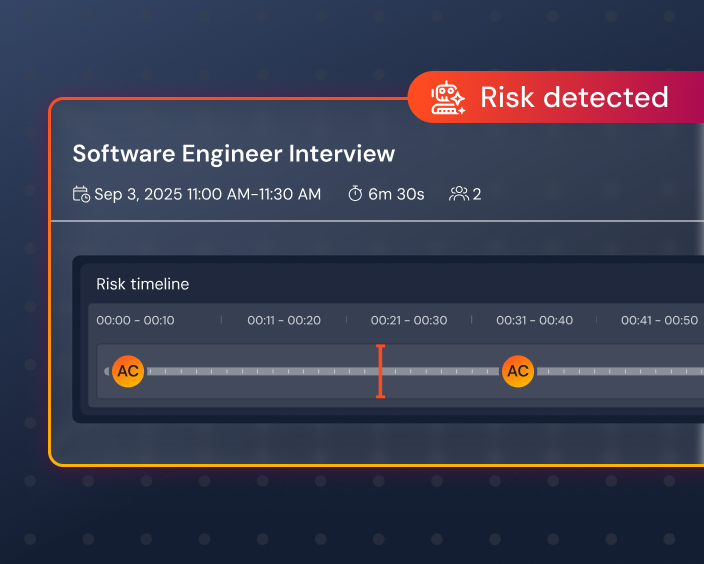
Task: Select the 00:41 - 00:50 time range label
Action: (659, 320)
